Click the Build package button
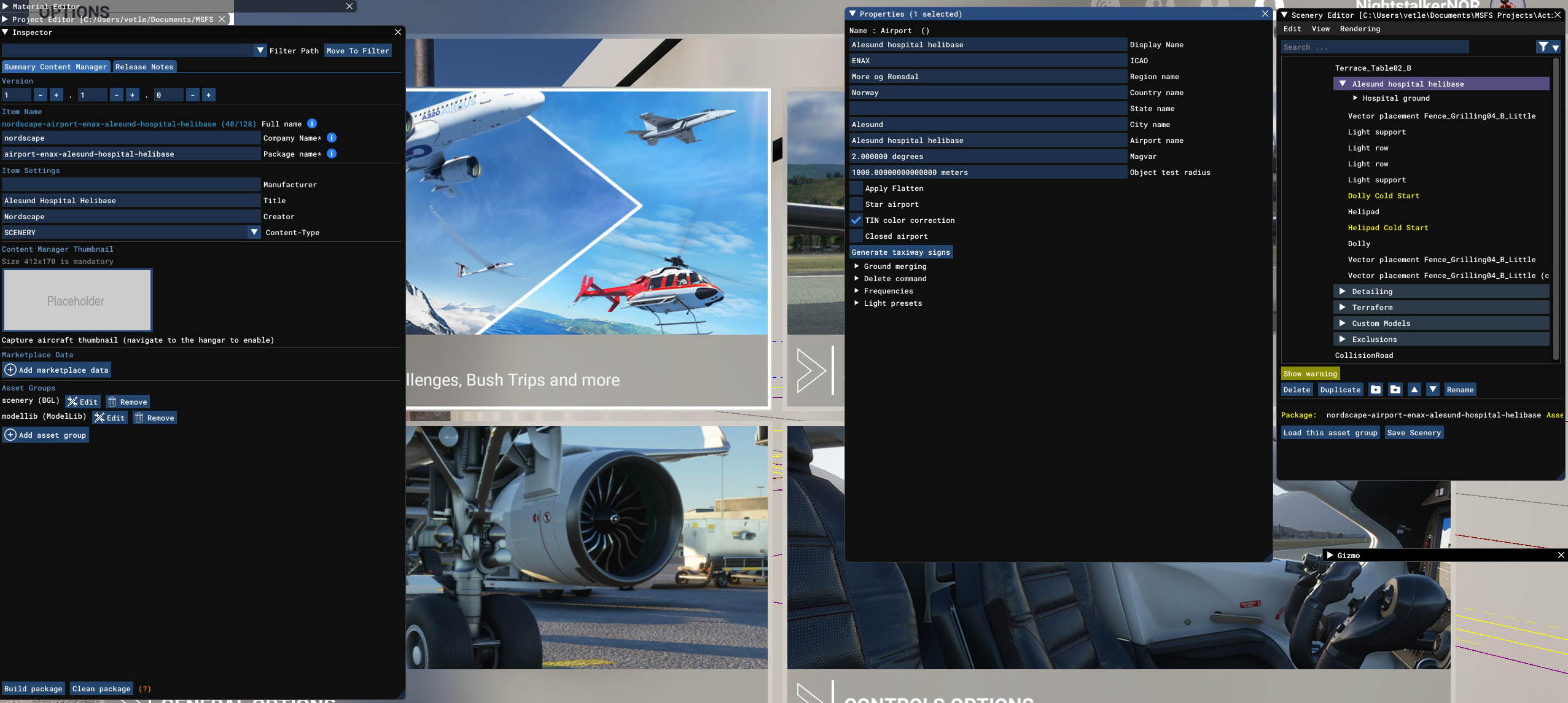The width and height of the screenshot is (1568, 703). point(33,688)
